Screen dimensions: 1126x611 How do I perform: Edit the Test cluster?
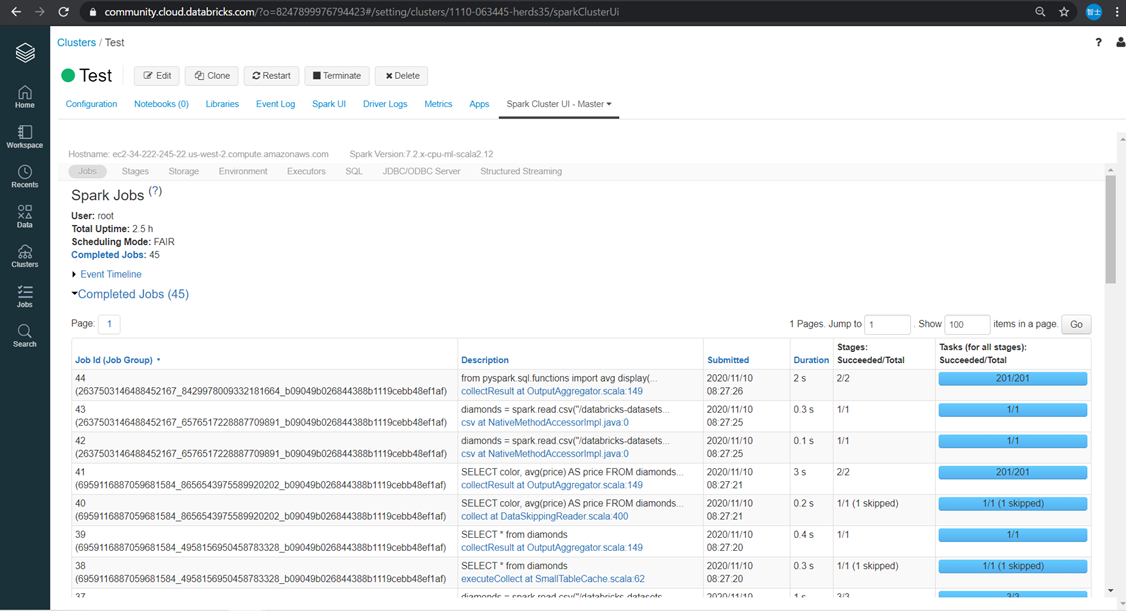pyautogui.click(x=157, y=76)
